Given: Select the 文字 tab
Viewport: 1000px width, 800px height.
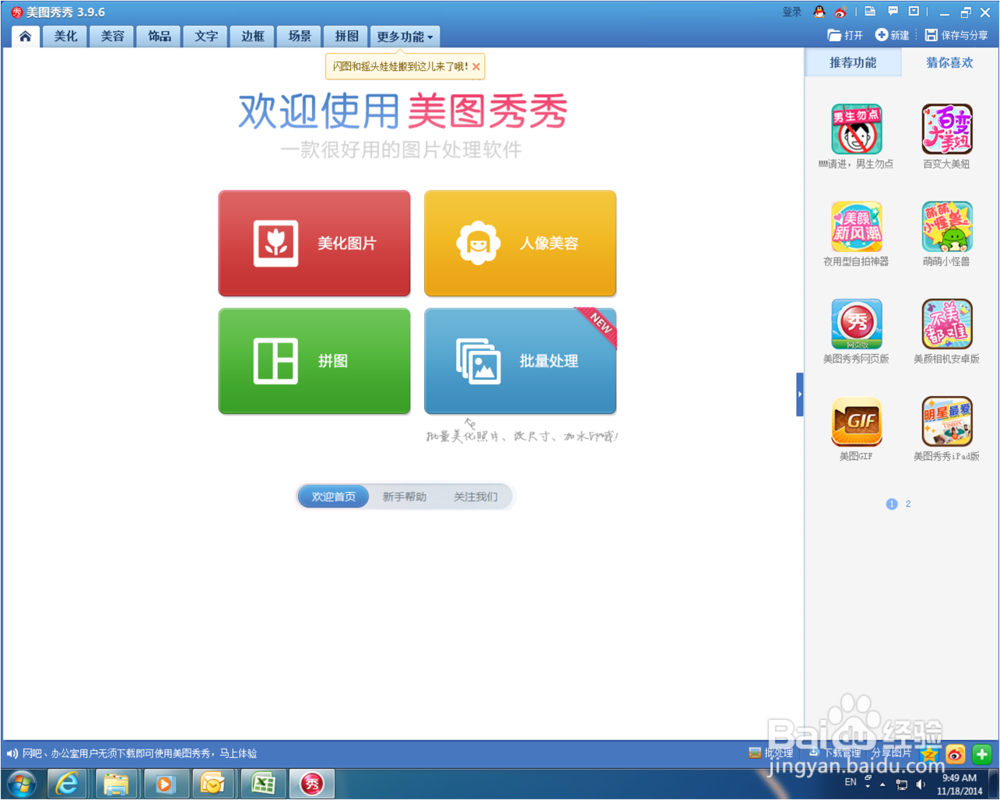Looking at the screenshot, I should [x=206, y=36].
